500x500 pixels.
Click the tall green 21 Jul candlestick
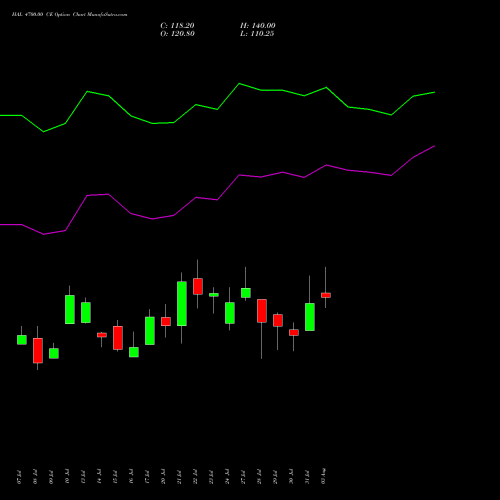(182, 304)
